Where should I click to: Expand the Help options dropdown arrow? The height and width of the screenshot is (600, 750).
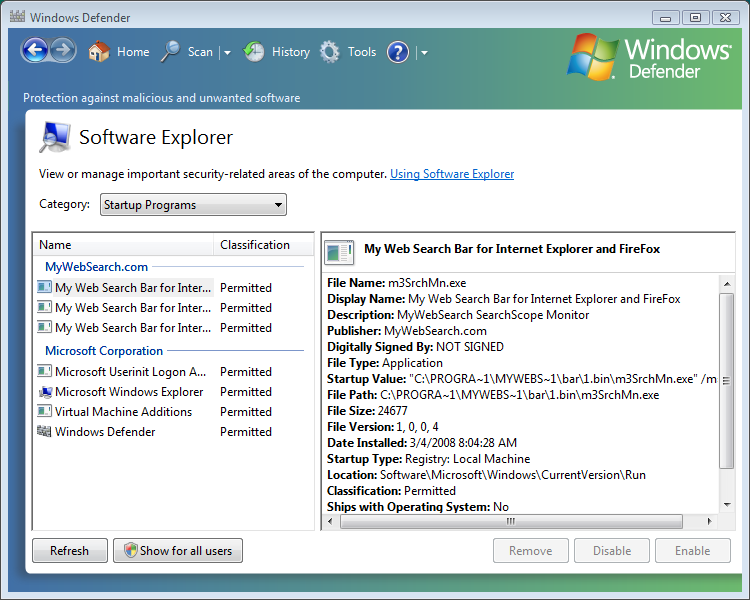(424, 53)
